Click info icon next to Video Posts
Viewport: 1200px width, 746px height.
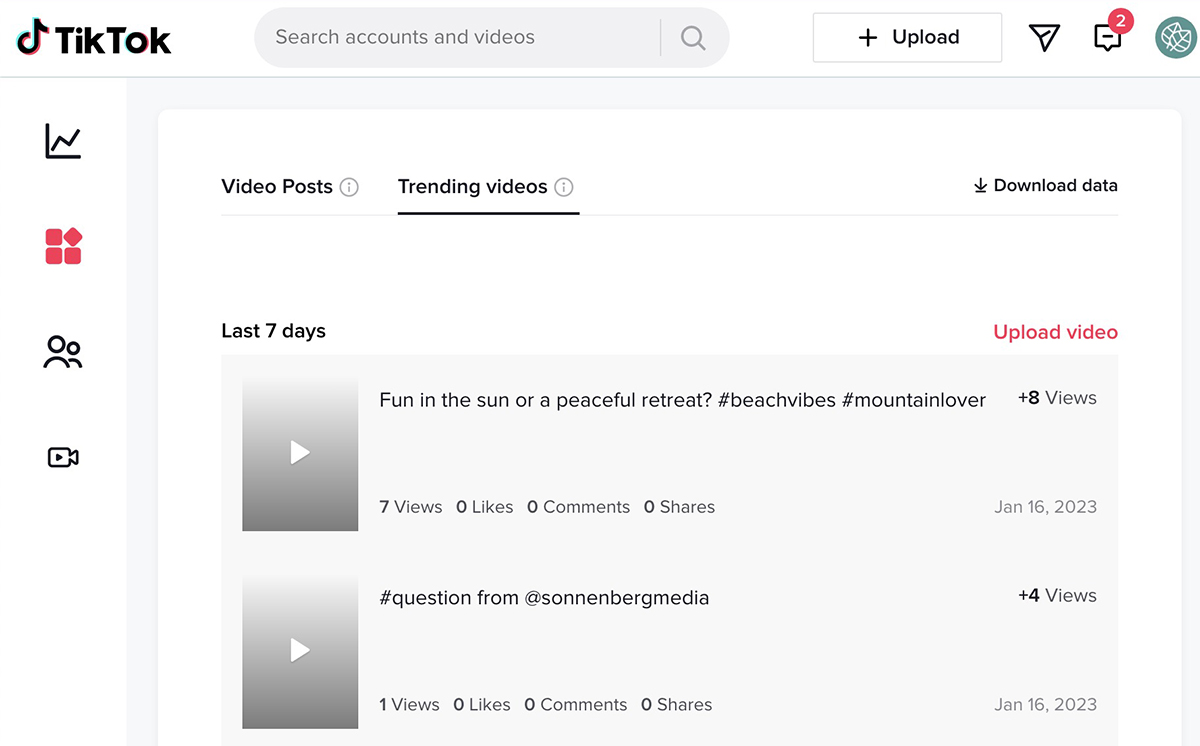tap(349, 187)
